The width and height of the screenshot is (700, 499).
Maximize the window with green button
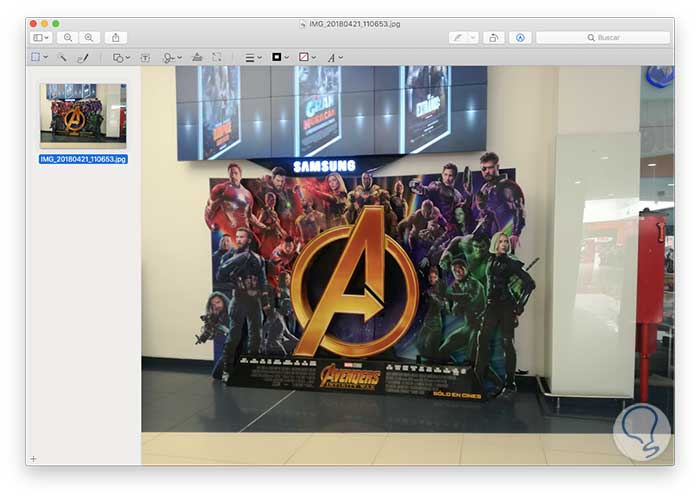coord(56,24)
